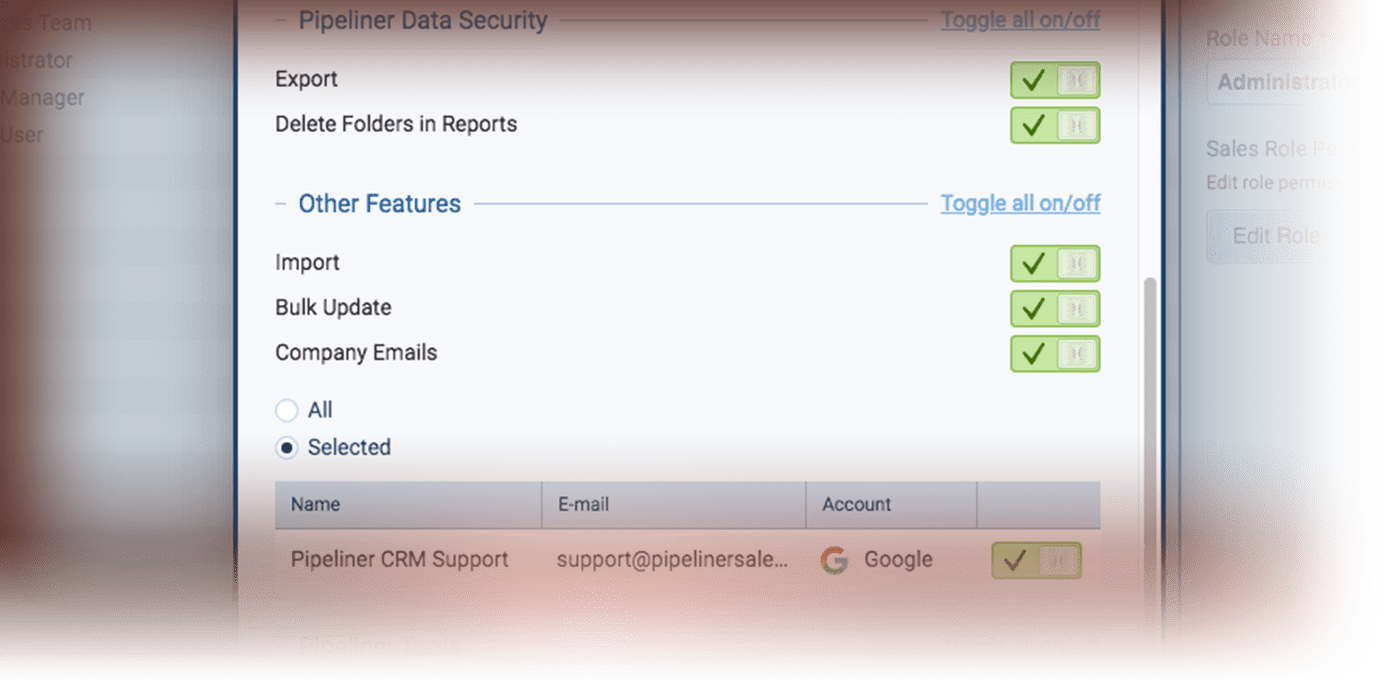Turn off Delete Folders in Reports
1400x700 pixels.
pos(1055,124)
